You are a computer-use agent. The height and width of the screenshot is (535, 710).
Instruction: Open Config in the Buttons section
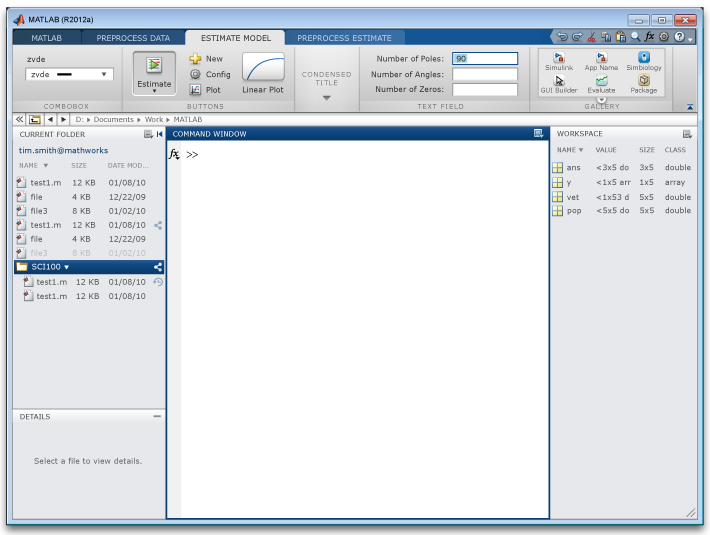(x=210, y=74)
